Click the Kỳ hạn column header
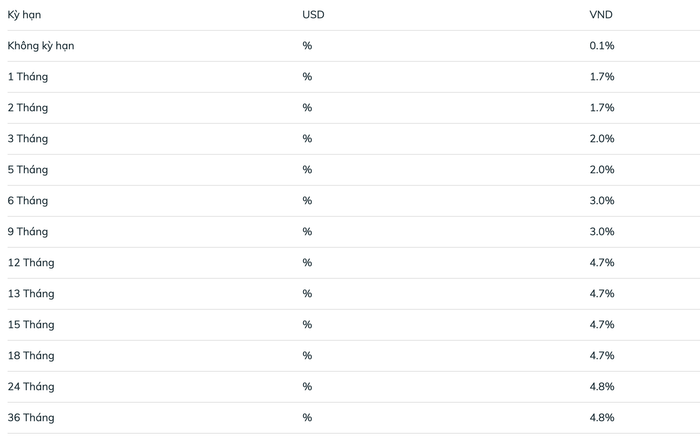Screen dimensions: 700x441 click(x=24, y=15)
